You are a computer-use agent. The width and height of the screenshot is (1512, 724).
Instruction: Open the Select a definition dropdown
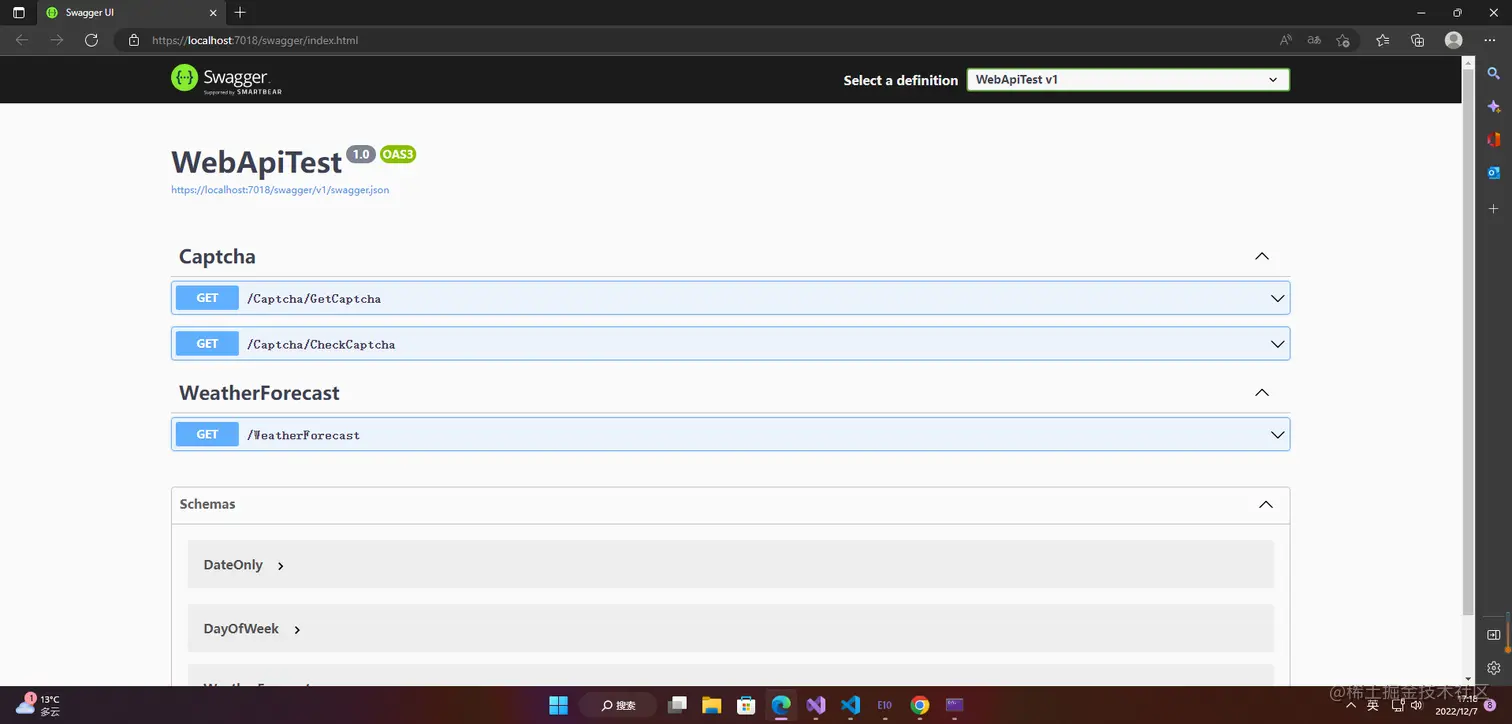click(x=1128, y=80)
